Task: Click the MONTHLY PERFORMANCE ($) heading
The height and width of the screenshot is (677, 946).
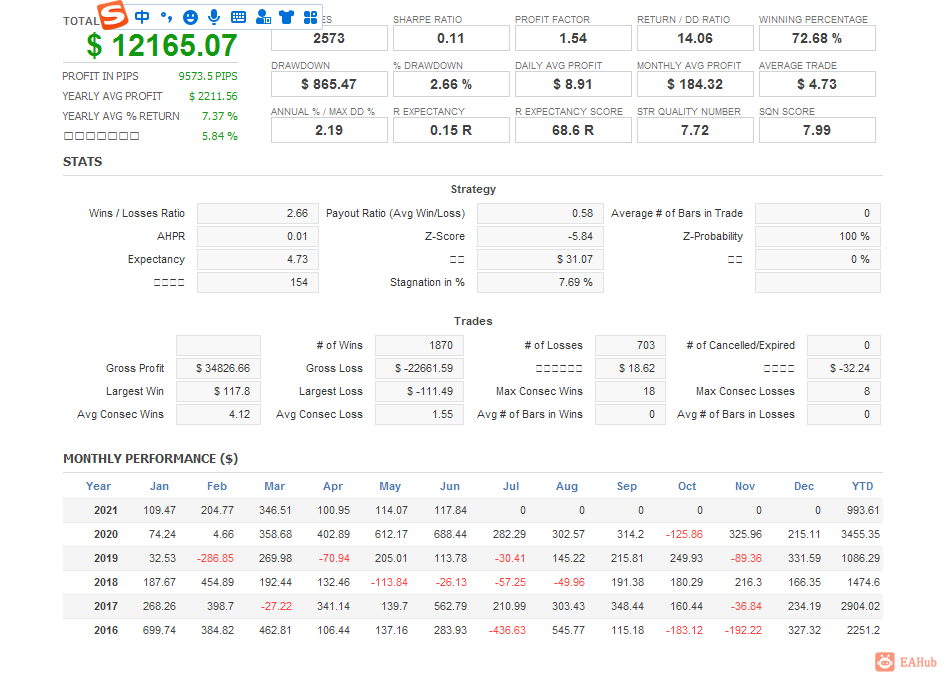Action: point(151,459)
